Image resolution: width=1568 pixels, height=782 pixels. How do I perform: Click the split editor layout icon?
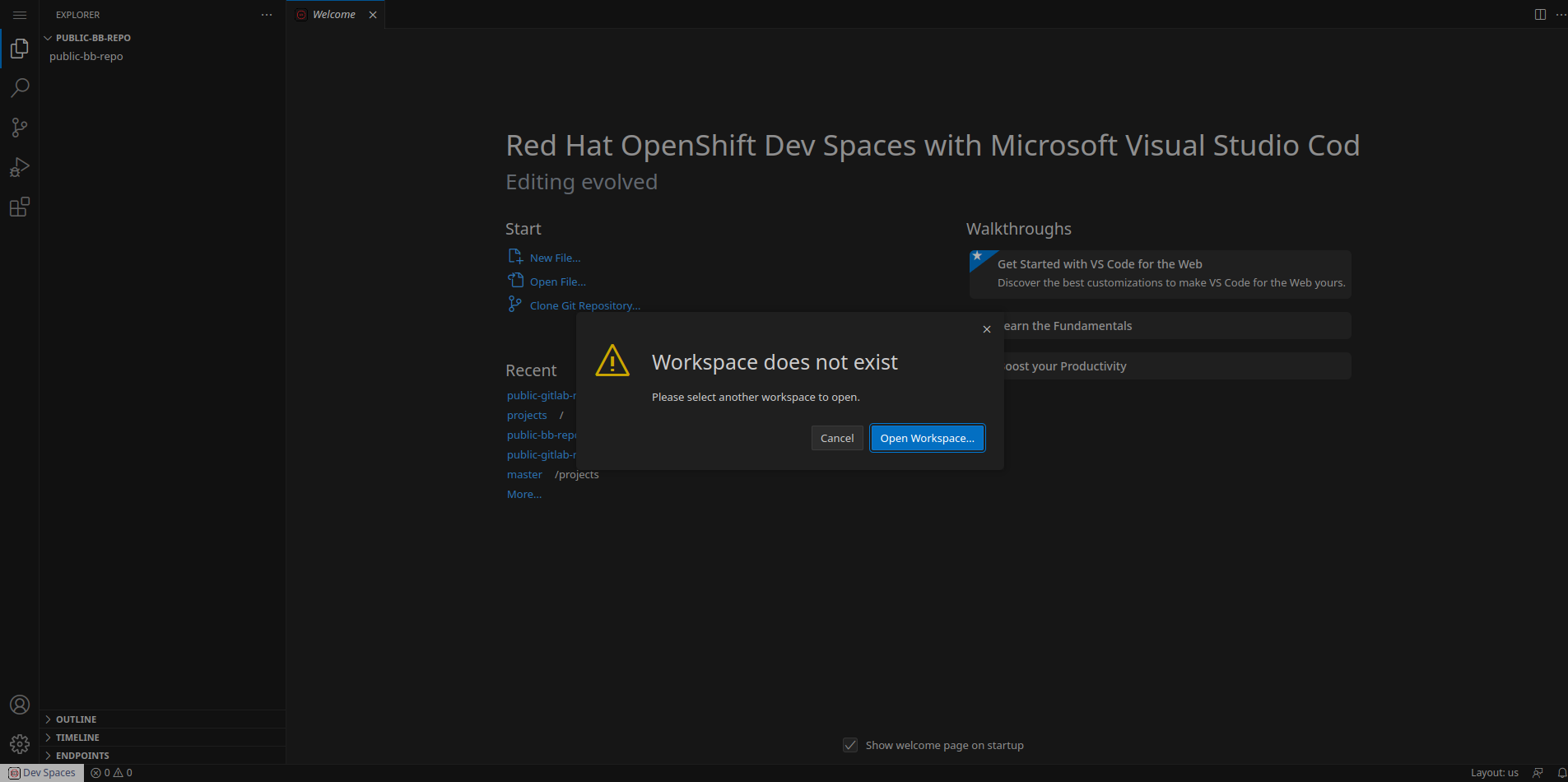[1540, 15]
